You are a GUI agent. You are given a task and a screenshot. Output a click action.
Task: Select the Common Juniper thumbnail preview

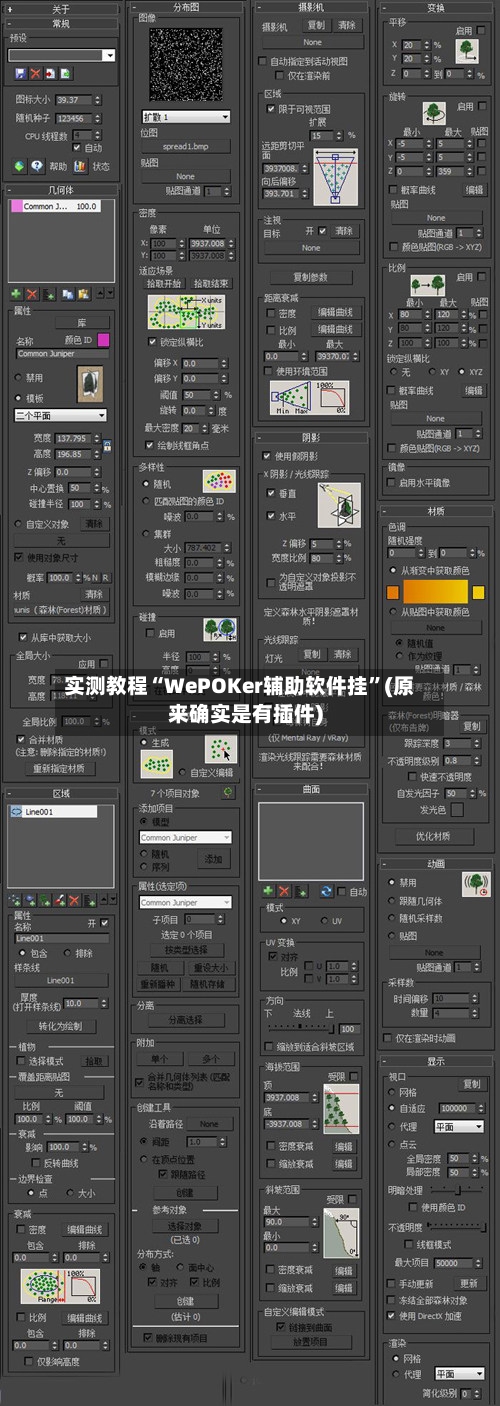click(90, 384)
